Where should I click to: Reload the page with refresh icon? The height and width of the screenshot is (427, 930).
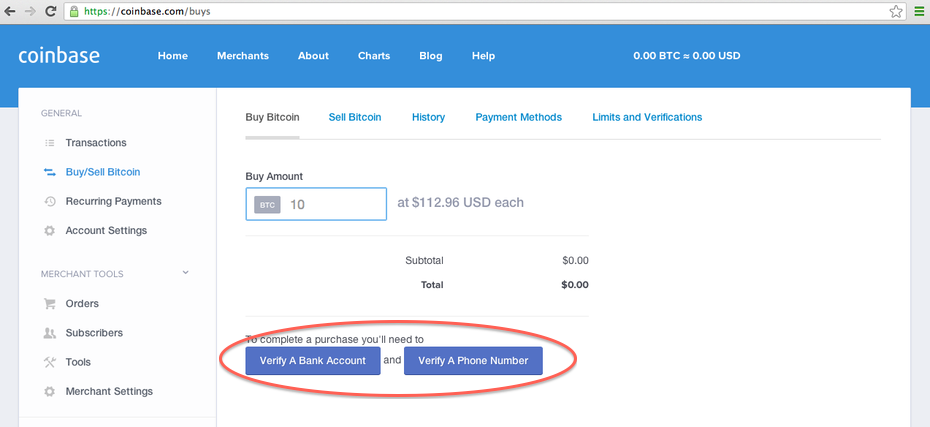(51, 11)
